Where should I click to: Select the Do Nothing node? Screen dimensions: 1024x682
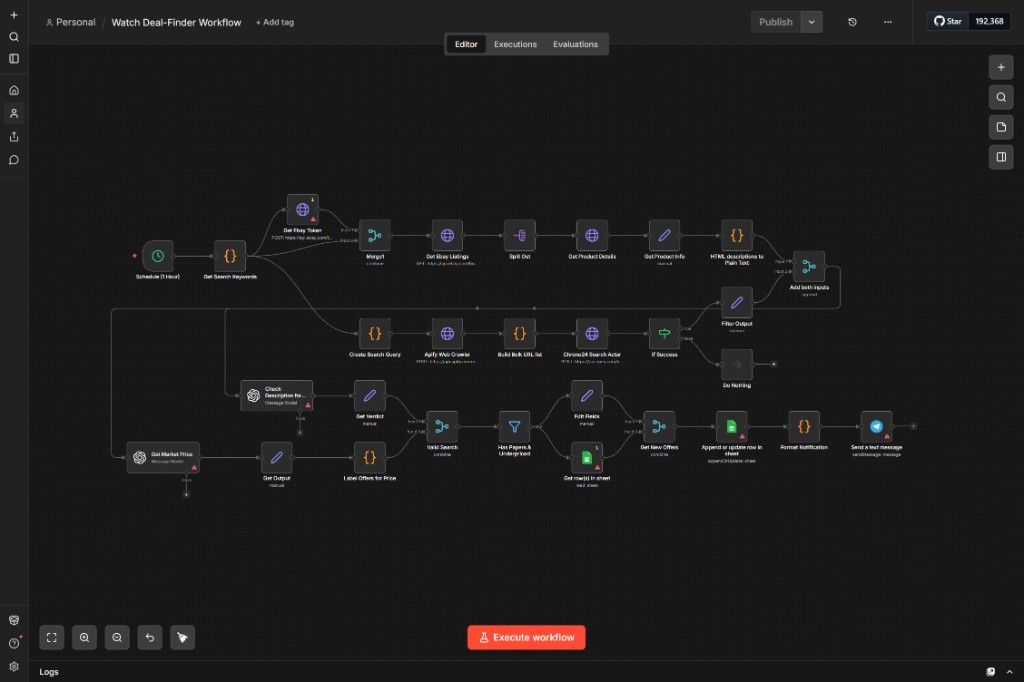click(737, 365)
